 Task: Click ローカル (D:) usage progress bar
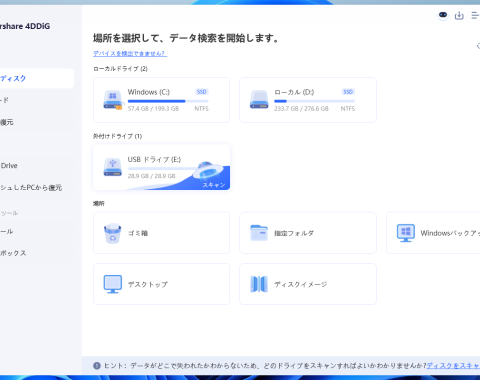(314, 101)
